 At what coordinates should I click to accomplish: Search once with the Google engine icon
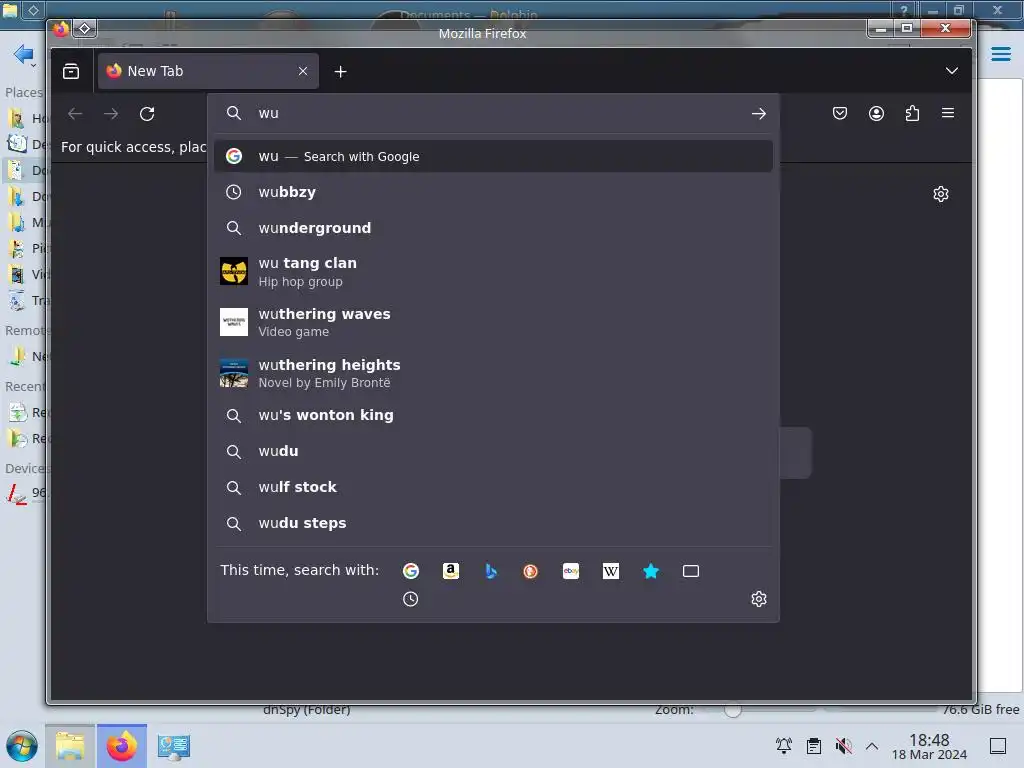point(411,571)
